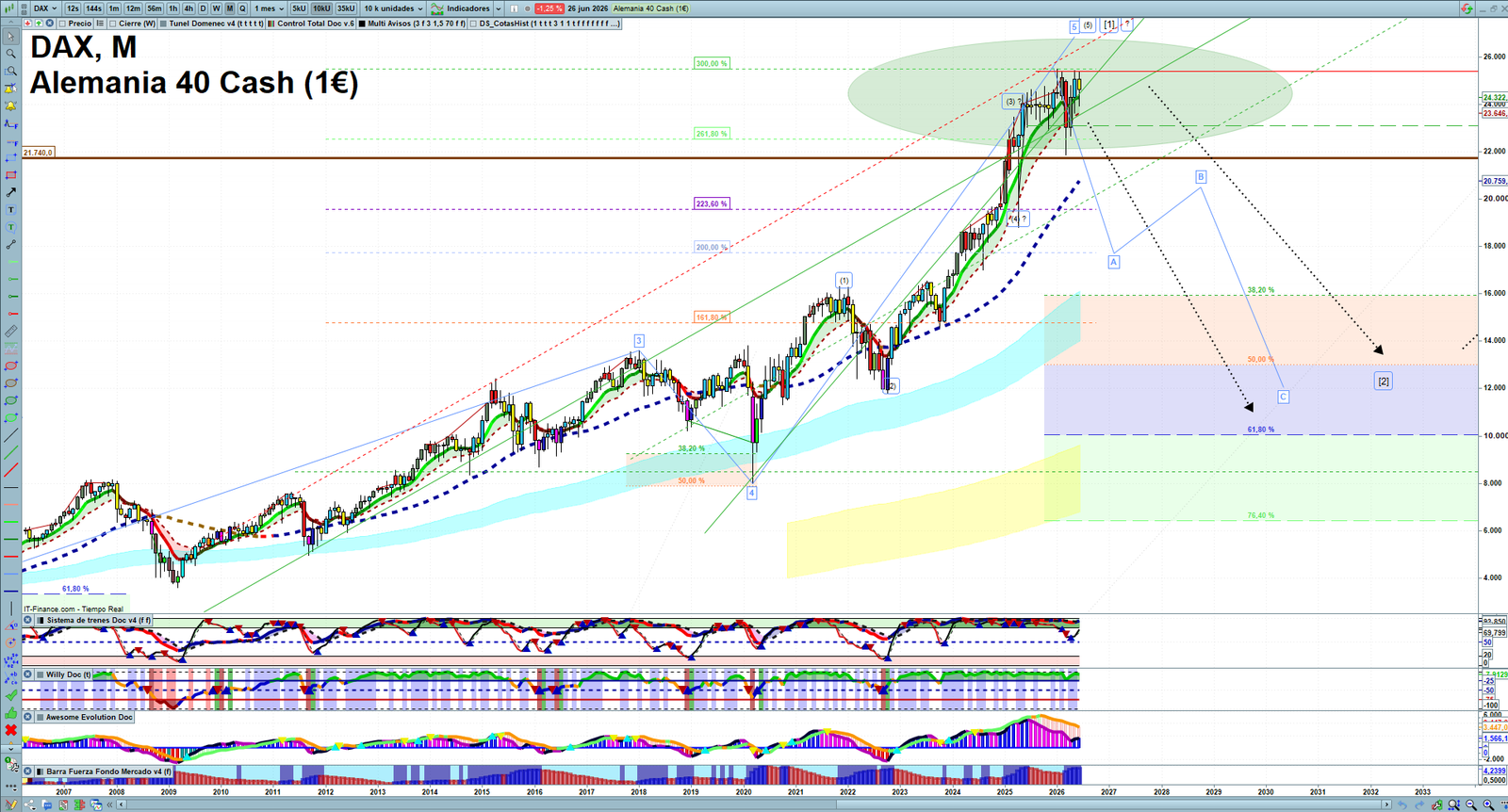Select the 12s timeframe
1508x812 pixels.
point(73,8)
